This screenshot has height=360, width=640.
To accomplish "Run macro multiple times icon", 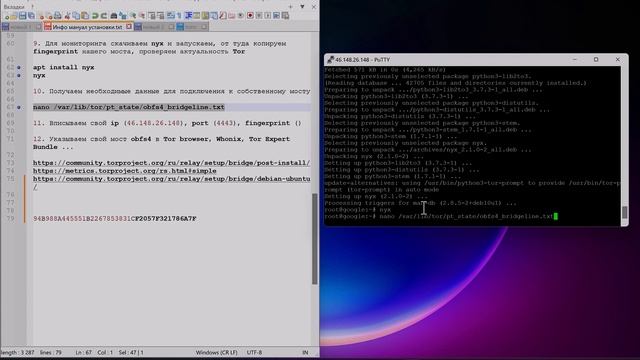I will click(x=276, y=16).
